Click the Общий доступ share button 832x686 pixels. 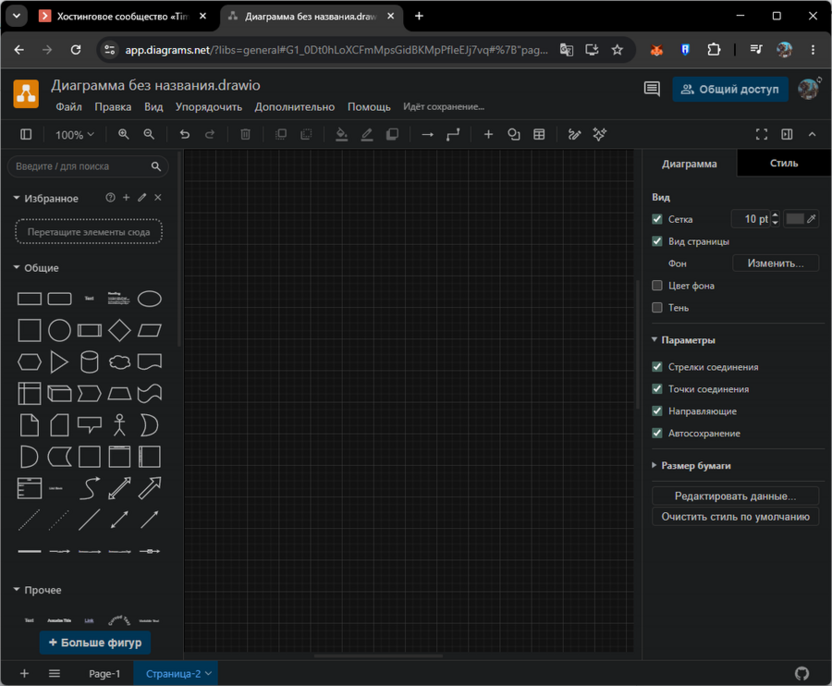pyautogui.click(x=730, y=89)
